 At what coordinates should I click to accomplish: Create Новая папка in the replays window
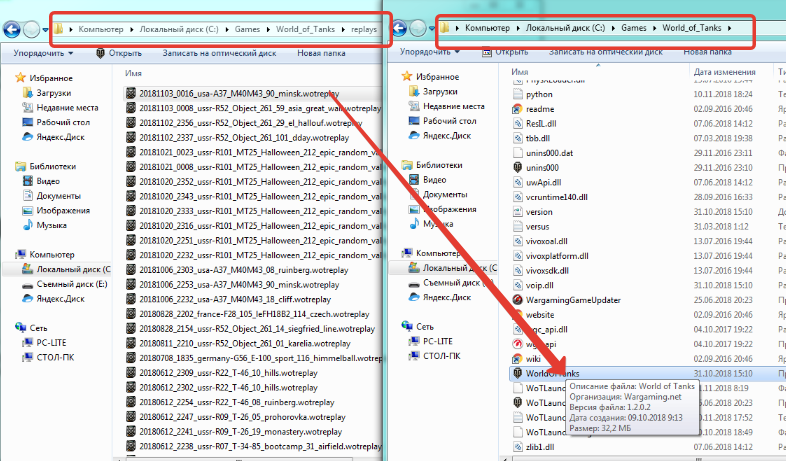[x=321, y=53]
